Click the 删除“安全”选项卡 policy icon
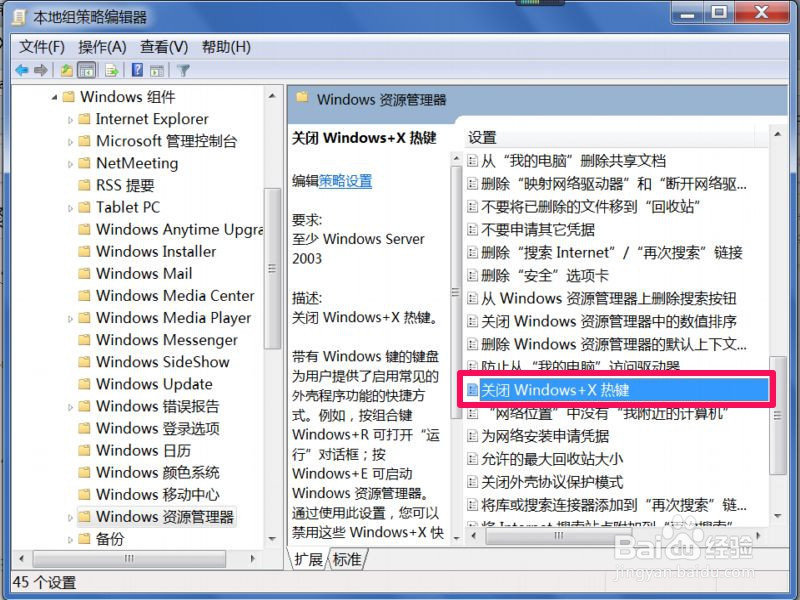Viewport: 800px width, 600px height. click(x=472, y=276)
